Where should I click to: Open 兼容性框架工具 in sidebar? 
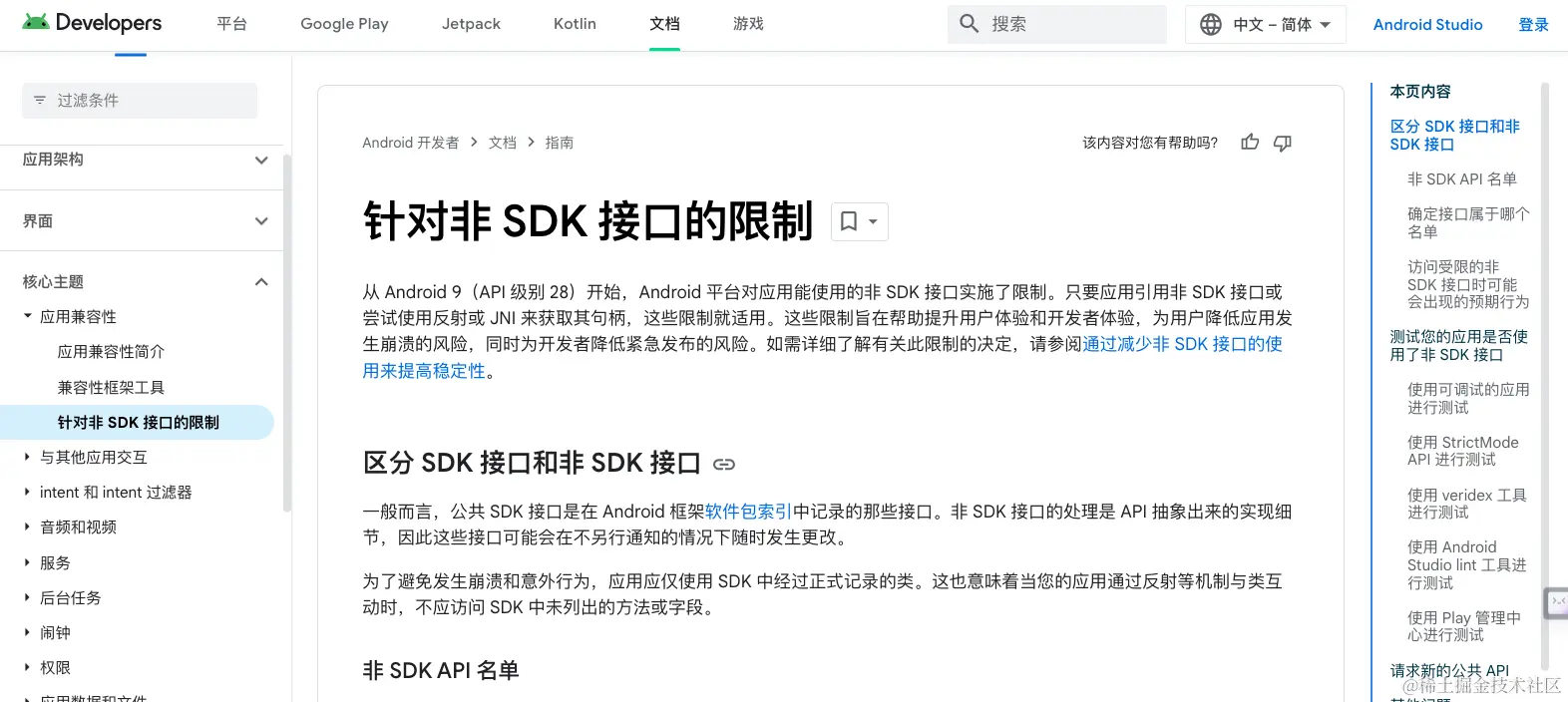click(111, 387)
